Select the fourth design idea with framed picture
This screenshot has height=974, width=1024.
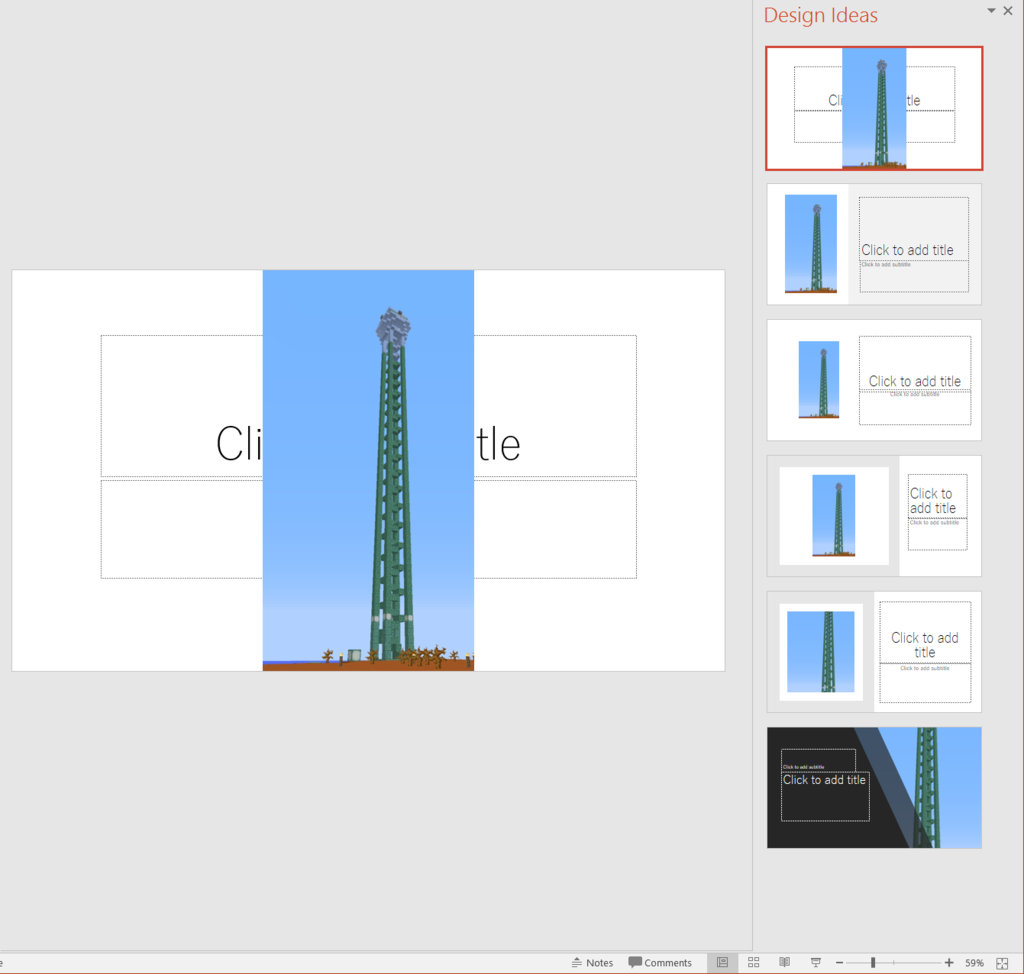[874, 516]
